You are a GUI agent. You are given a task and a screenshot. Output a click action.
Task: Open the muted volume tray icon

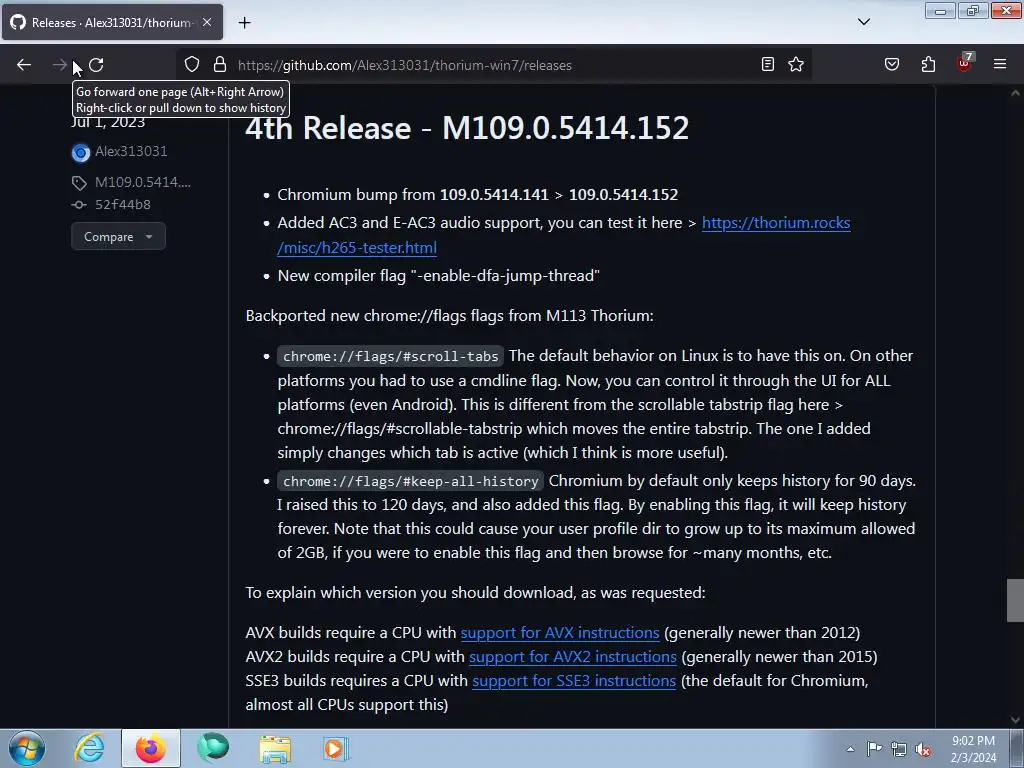pos(923,749)
